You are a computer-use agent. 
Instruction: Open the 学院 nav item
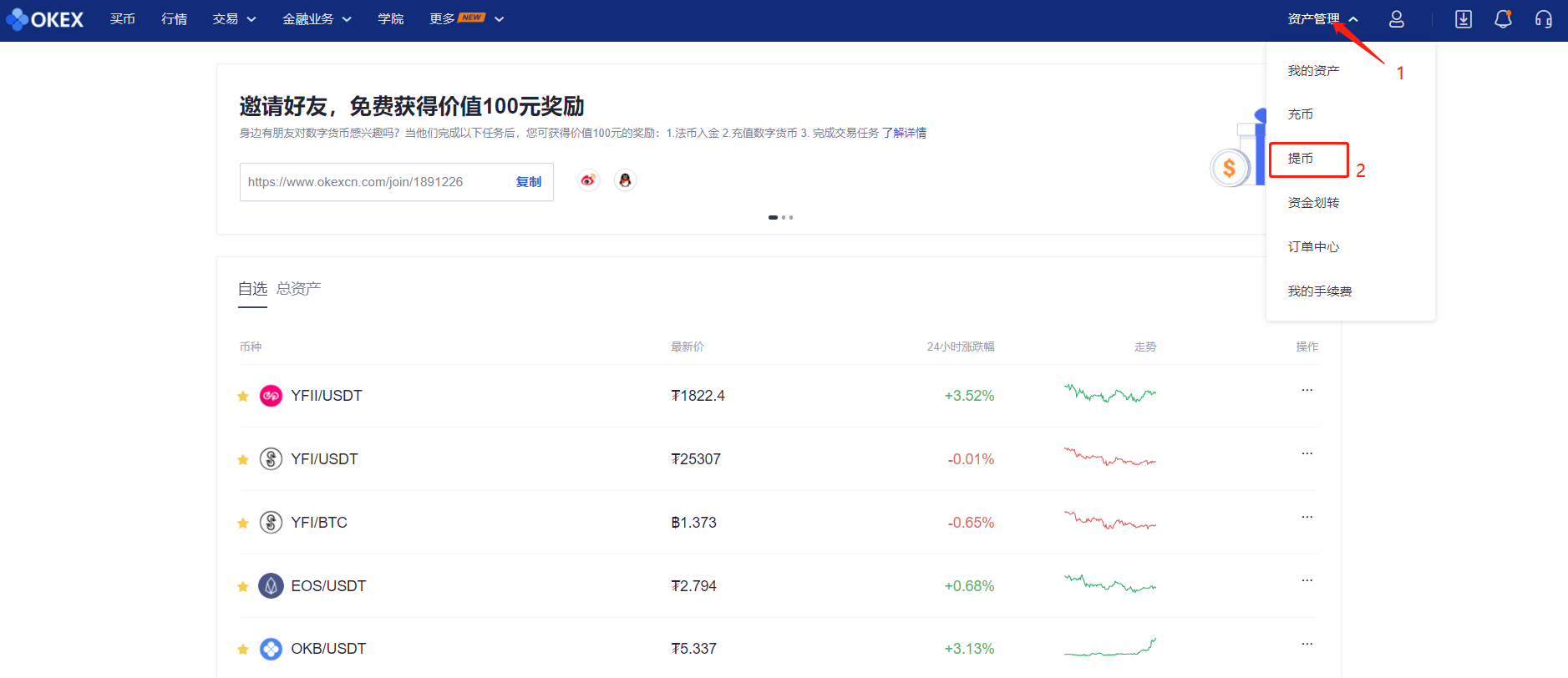(391, 19)
